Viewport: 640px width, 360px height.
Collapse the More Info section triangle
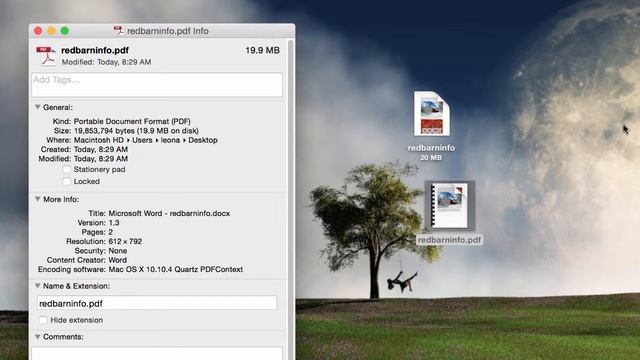click(x=38, y=199)
